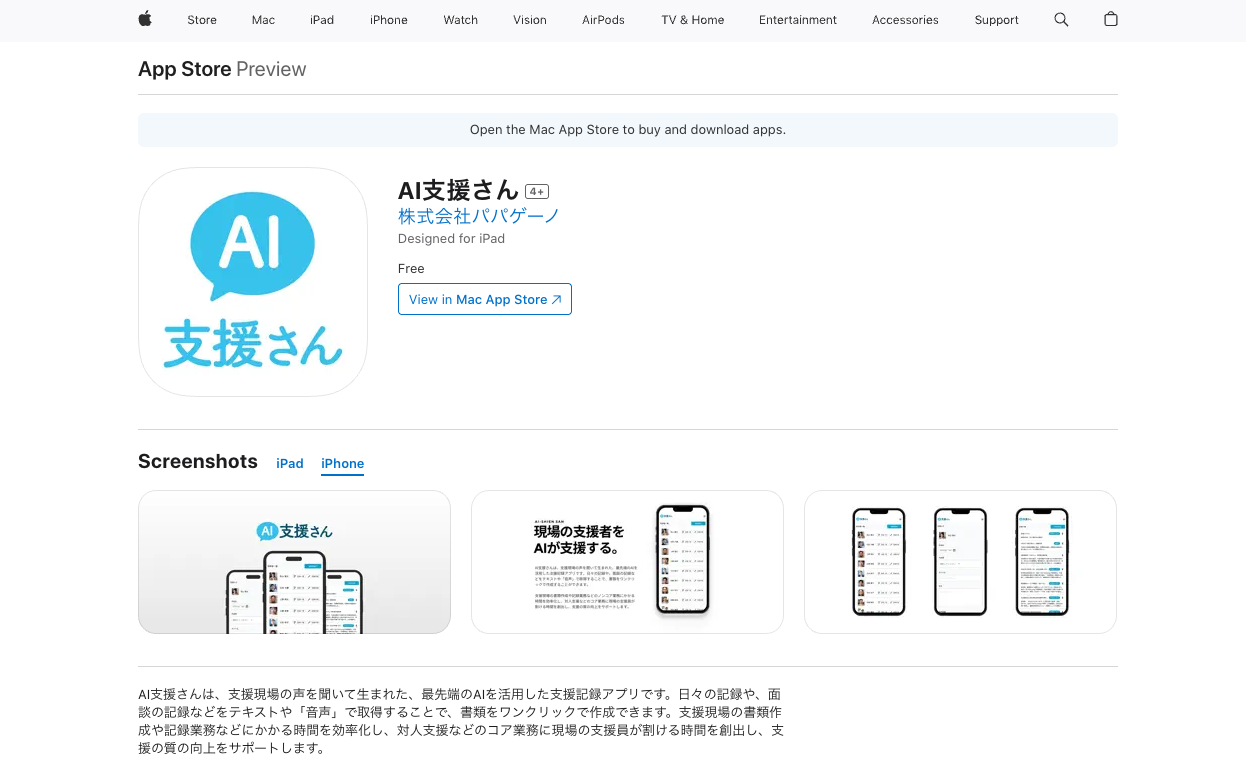Open the TV & Home menu
Screen dimensions: 1246x771
click(x=692, y=20)
